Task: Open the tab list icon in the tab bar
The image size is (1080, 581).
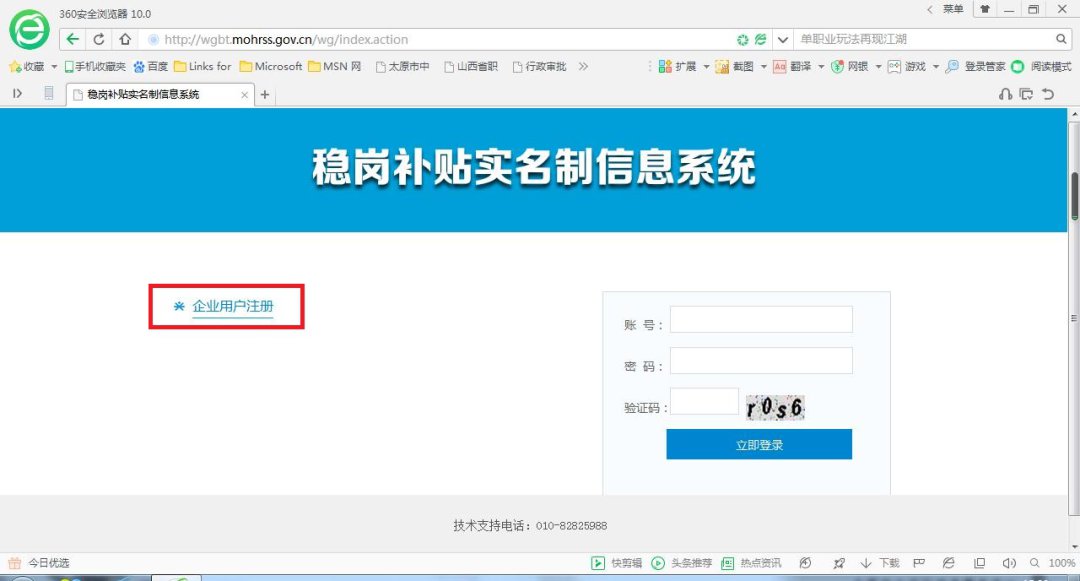Action: point(1026,94)
